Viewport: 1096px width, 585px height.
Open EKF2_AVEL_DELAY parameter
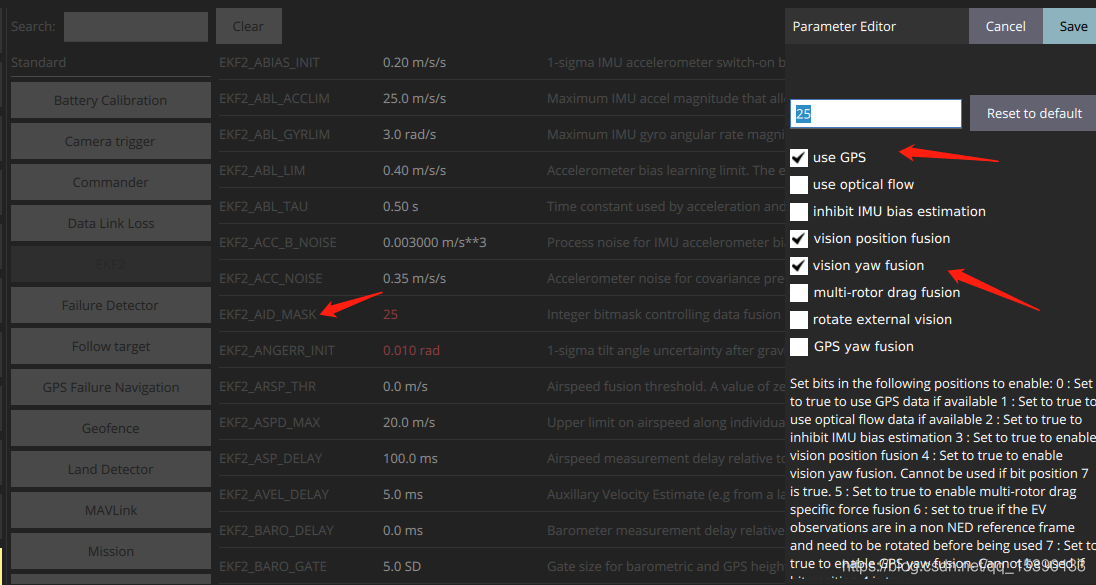500,494
